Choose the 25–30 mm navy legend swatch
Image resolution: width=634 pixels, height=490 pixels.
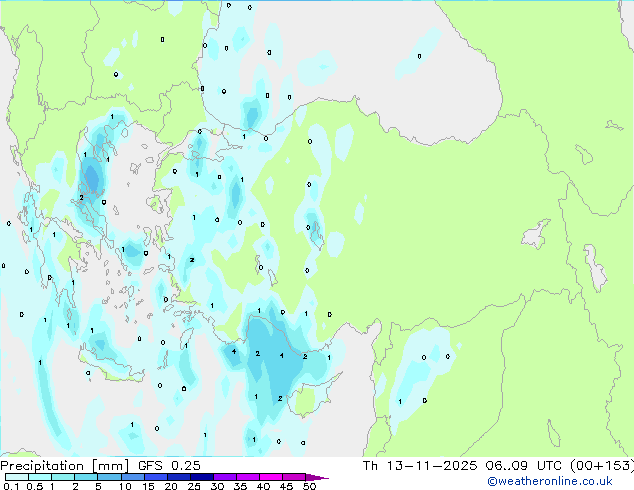tap(201, 477)
